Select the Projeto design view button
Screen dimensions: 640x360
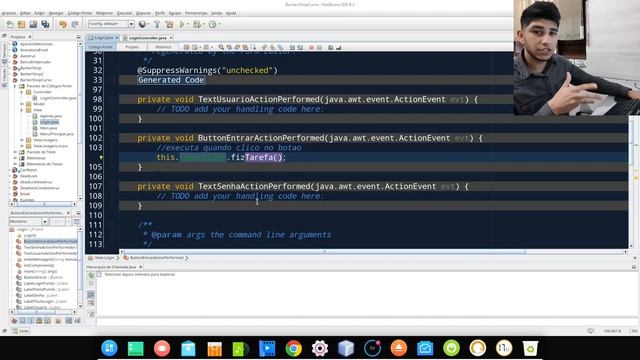click(x=132, y=47)
